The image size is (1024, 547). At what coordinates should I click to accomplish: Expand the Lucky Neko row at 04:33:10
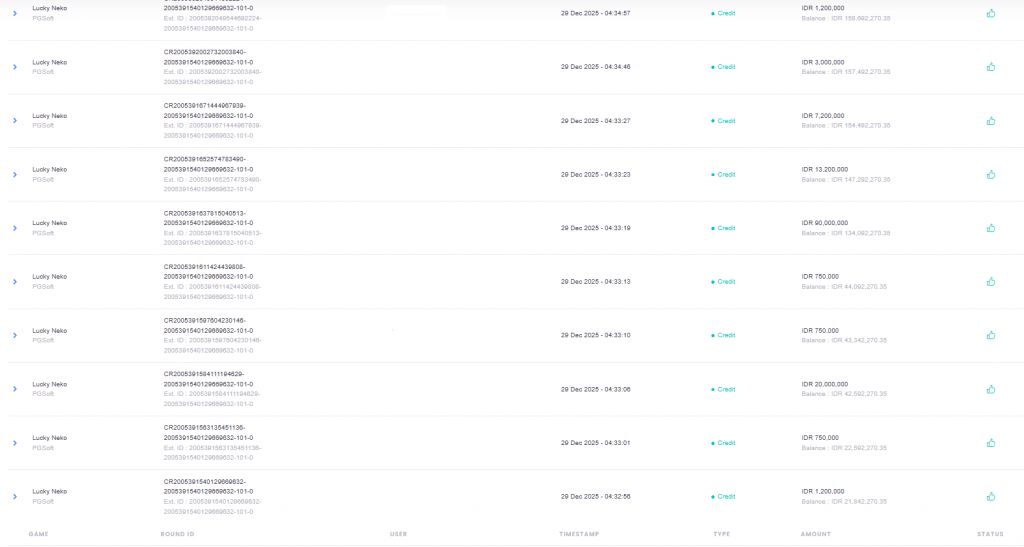[x=15, y=335]
